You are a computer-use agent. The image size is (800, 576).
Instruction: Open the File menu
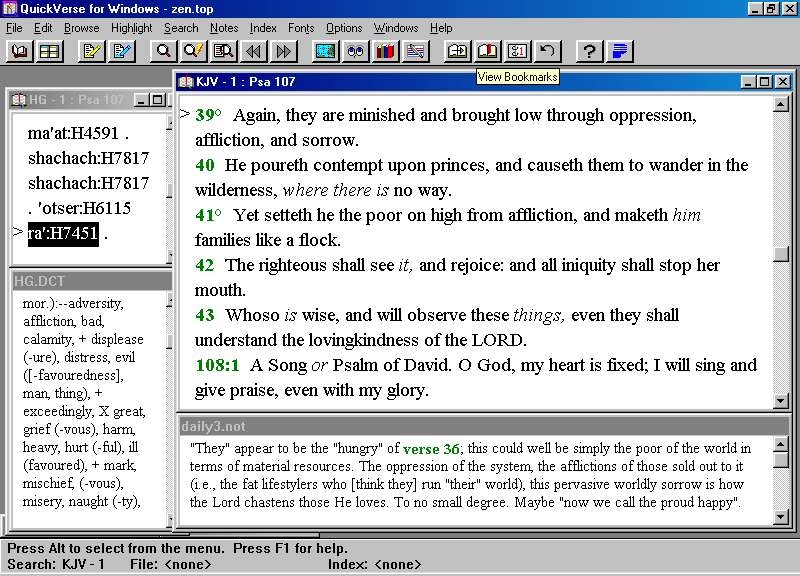tap(14, 28)
